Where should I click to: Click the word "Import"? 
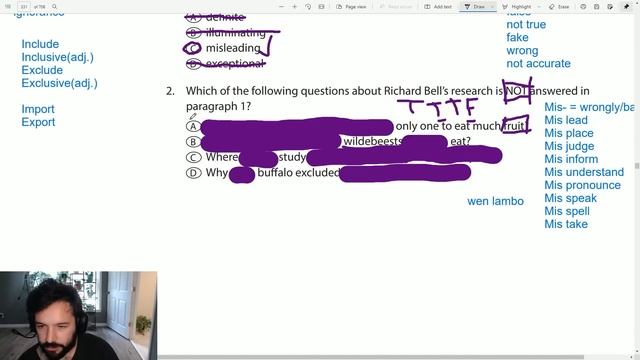[38, 109]
